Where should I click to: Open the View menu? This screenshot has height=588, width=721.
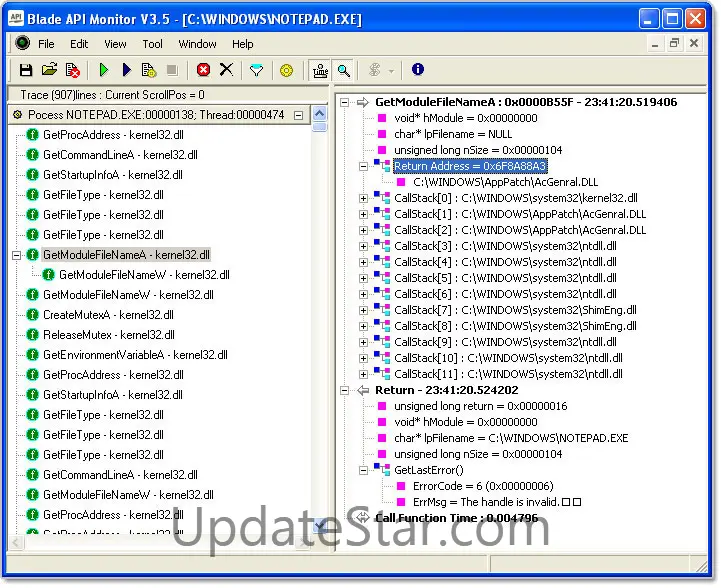tap(115, 44)
